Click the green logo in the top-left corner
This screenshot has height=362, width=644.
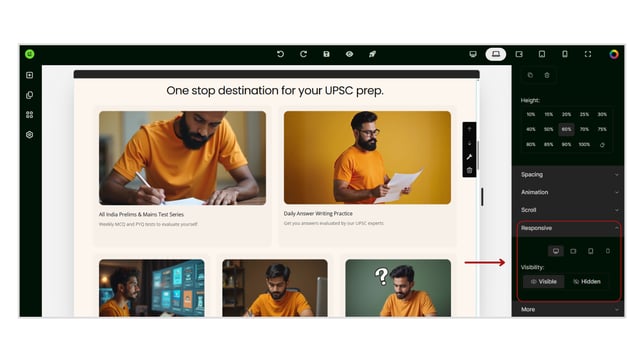[30, 54]
